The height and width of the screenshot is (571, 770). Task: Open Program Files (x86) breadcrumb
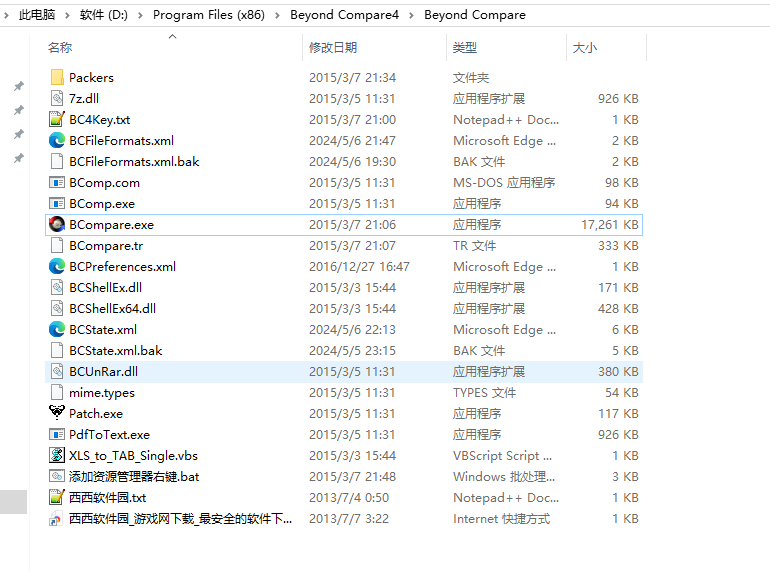(x=209, y=15)
